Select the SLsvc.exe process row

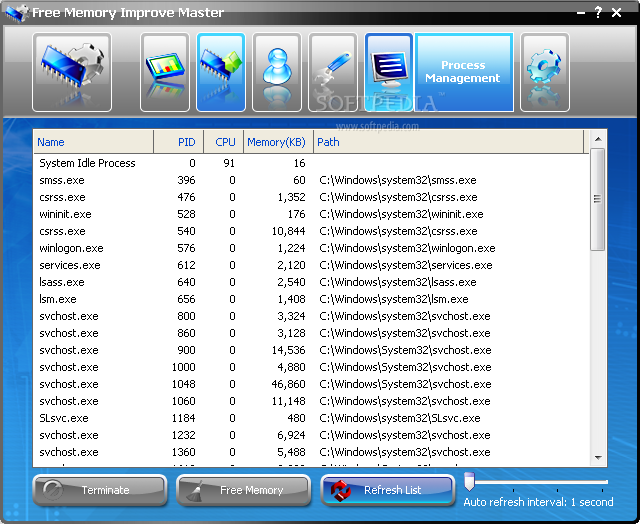coord(312,418)
